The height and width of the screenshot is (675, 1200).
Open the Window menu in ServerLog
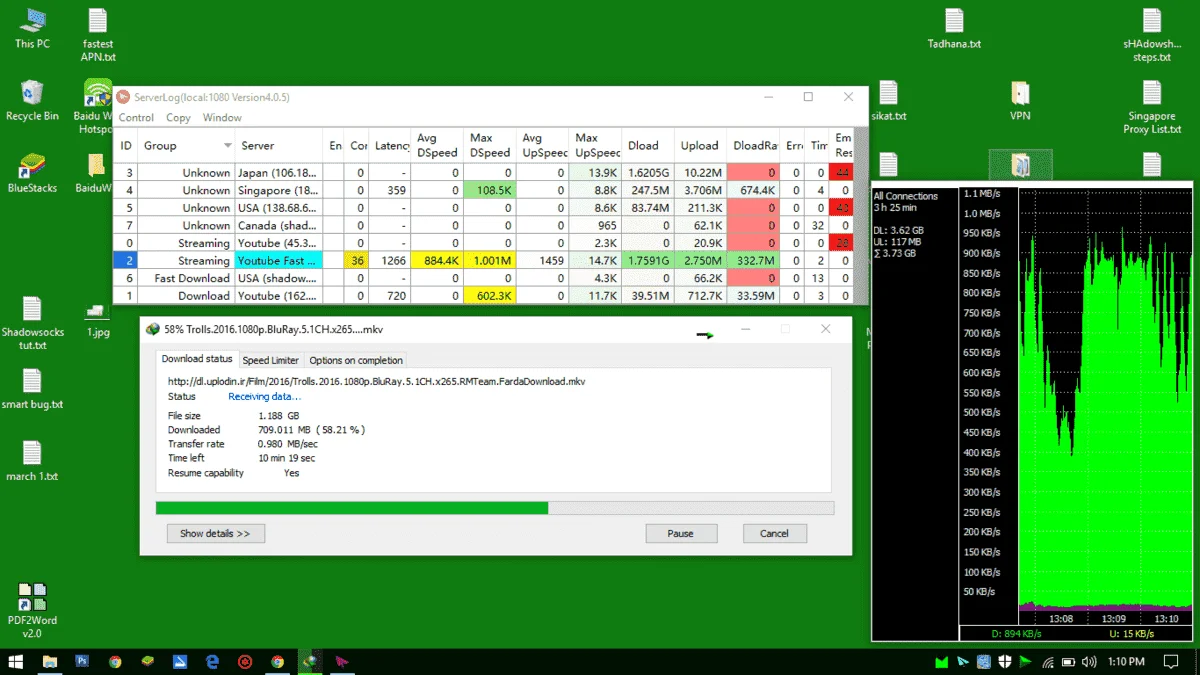pos(222,117)
